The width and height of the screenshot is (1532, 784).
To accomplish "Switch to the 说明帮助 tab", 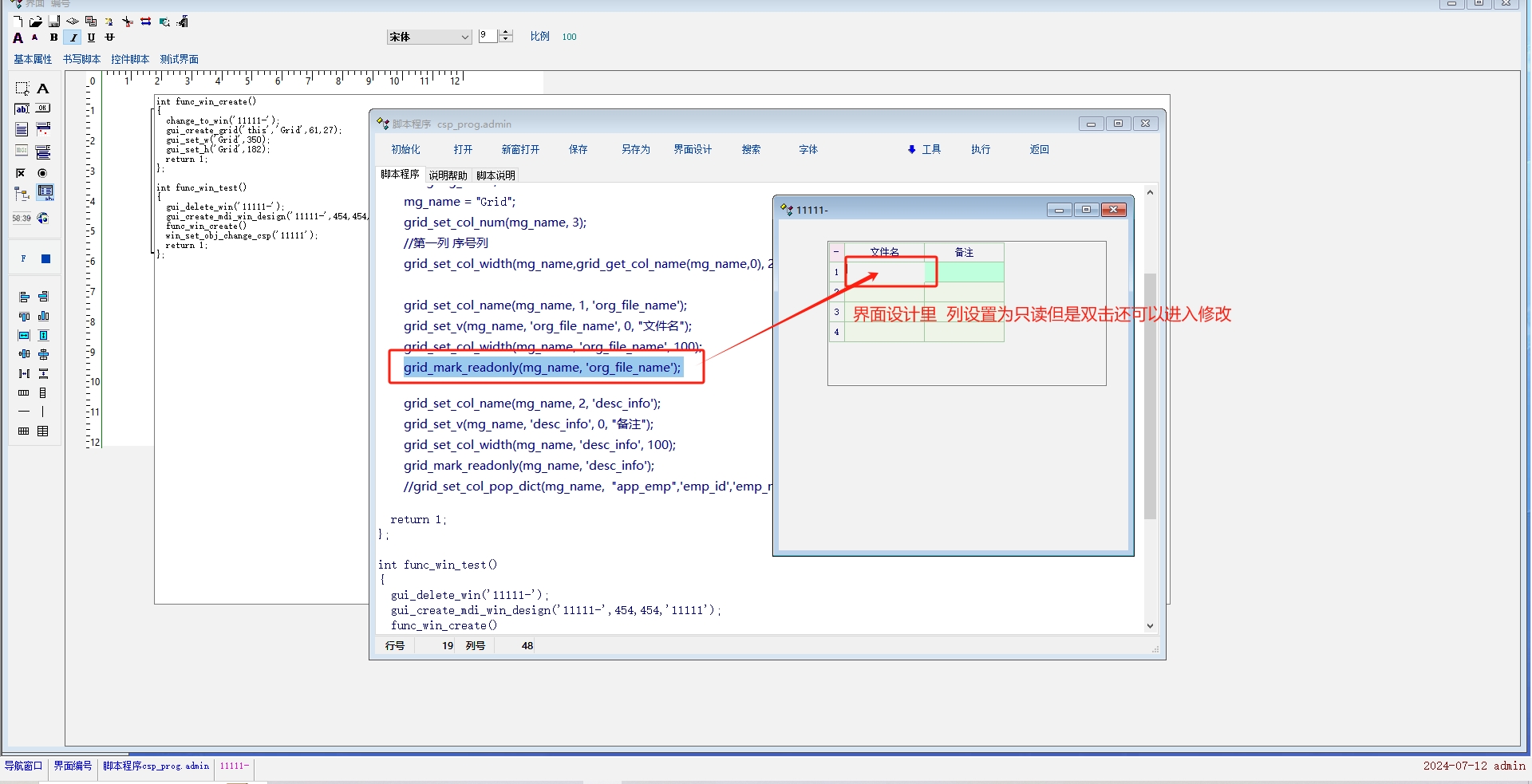I will pyautogui.click(x=448, y=175).
